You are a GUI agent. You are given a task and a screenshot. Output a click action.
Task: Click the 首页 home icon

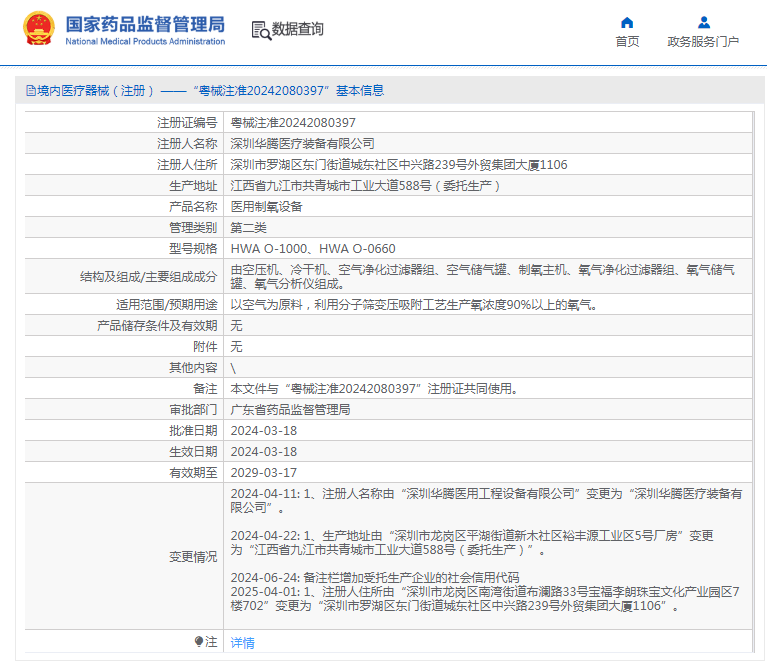(x=627, y=23)
